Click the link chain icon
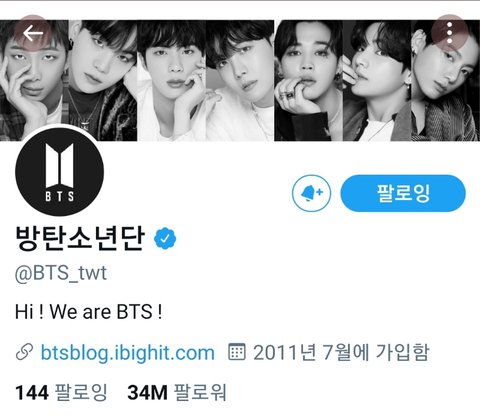 click(x=24, y=352)
